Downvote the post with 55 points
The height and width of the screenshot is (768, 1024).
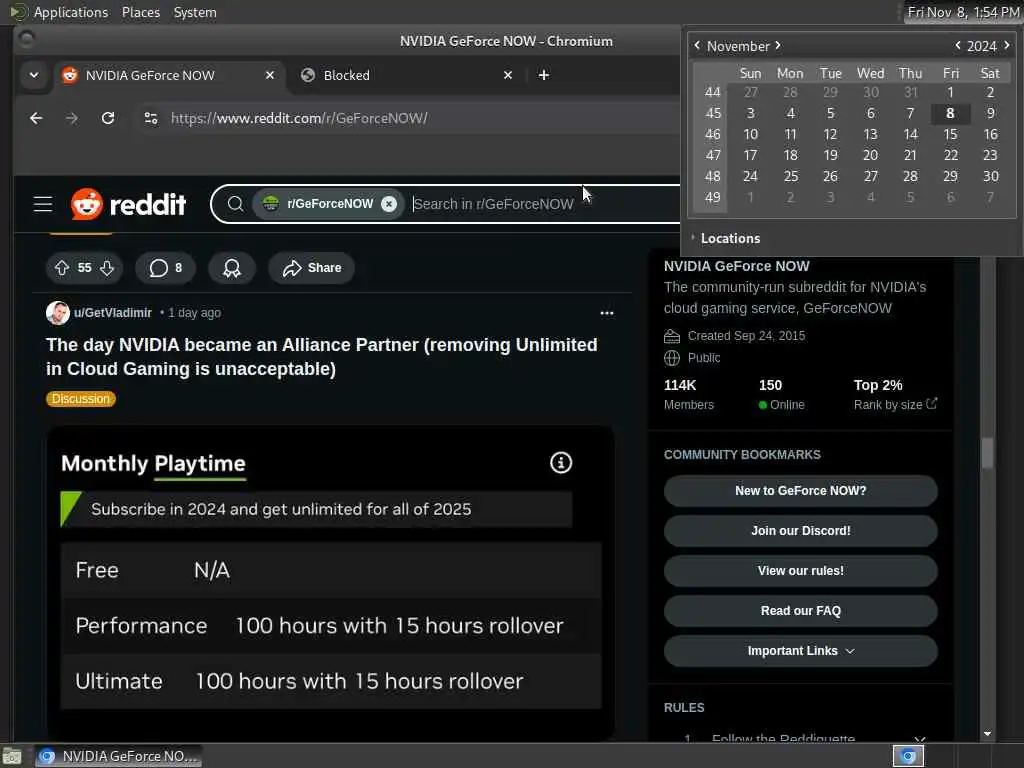coord(107,268)
